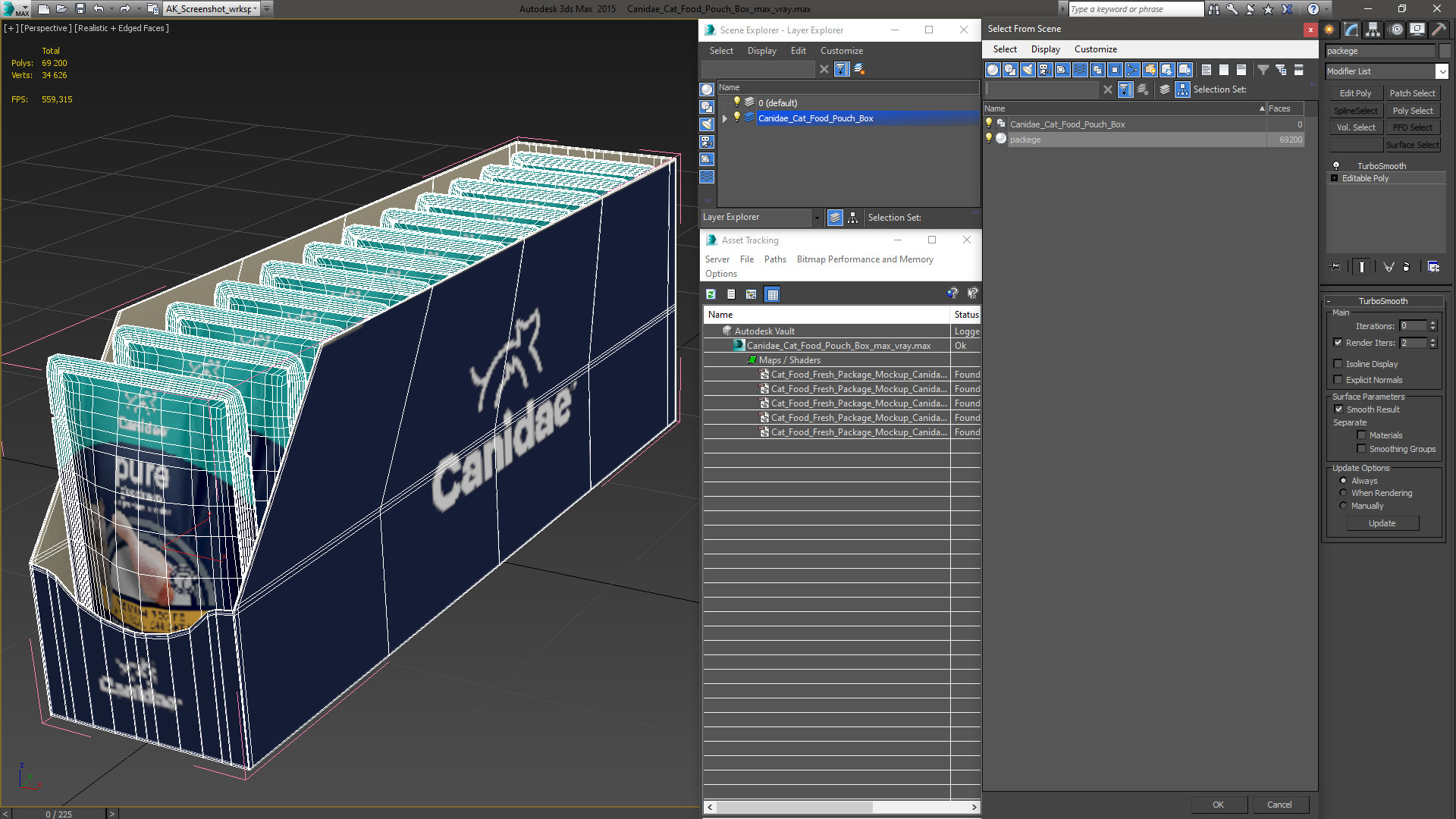Open the Server menu in Asset Tracking
The width and height of the screenshot is (1456, 819).
click(x=717, y=259)
